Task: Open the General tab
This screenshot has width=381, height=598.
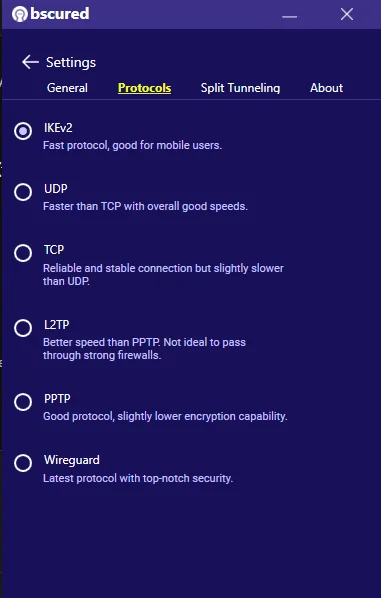Action: [x=67, y=88]
